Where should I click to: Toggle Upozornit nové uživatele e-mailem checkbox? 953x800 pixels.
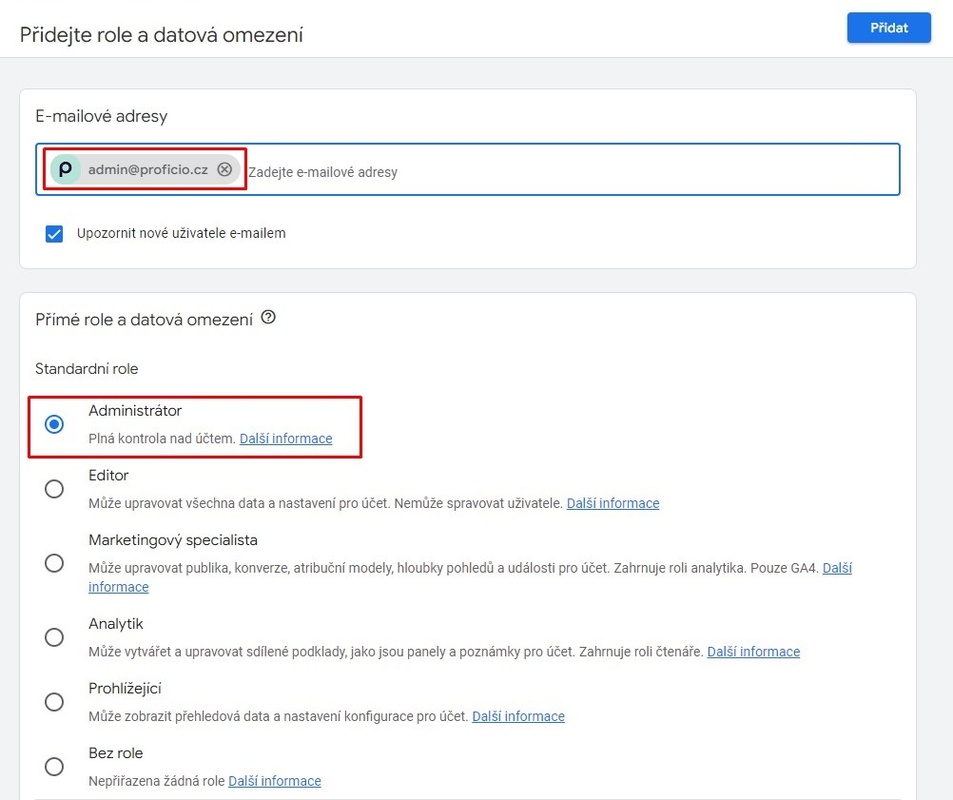(x=54, y=233)
